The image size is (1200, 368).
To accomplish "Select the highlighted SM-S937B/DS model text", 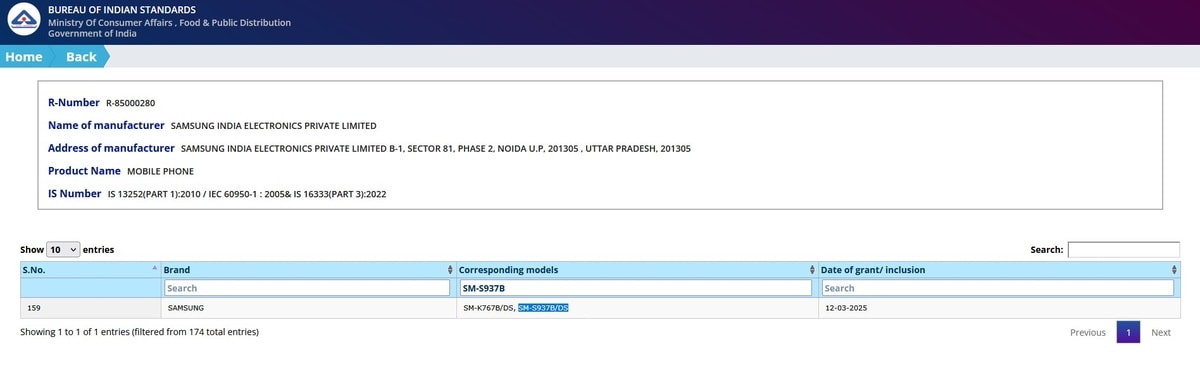I will pyautogui.click(x=543, y=308).
